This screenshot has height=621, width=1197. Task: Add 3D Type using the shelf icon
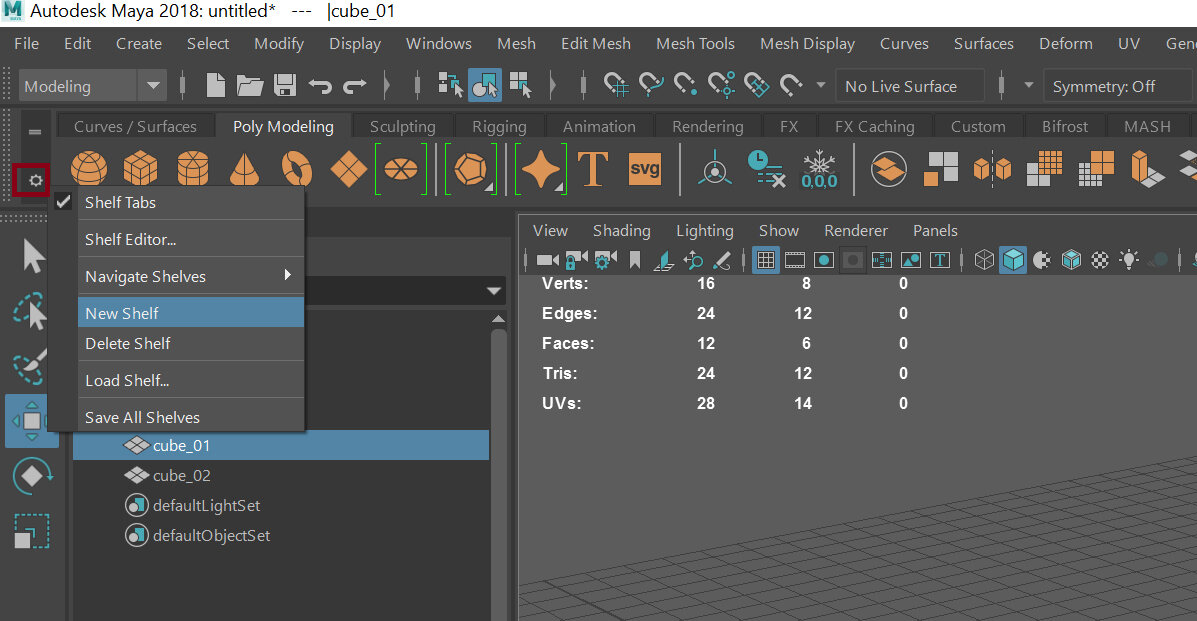tap(592, 169)
